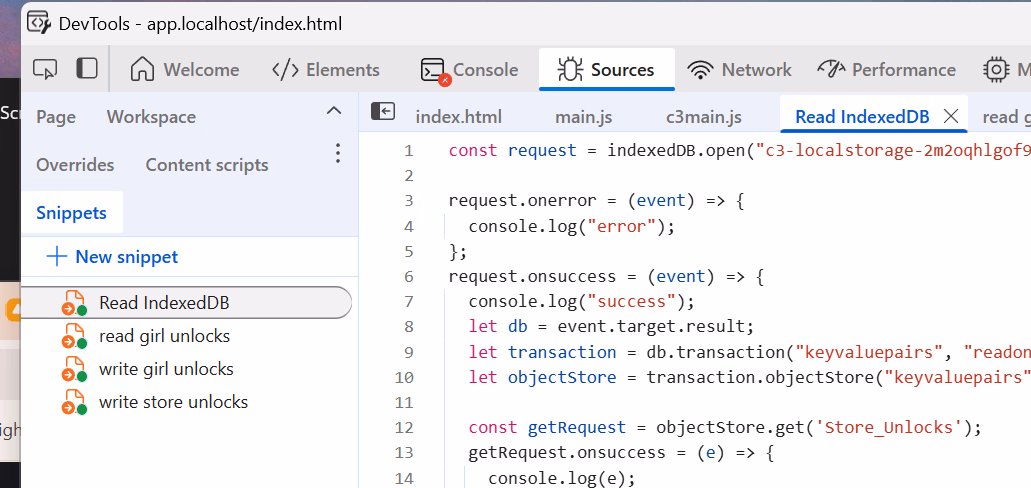
Task: Open the Content scripts tab
Action: pos(207,165)
